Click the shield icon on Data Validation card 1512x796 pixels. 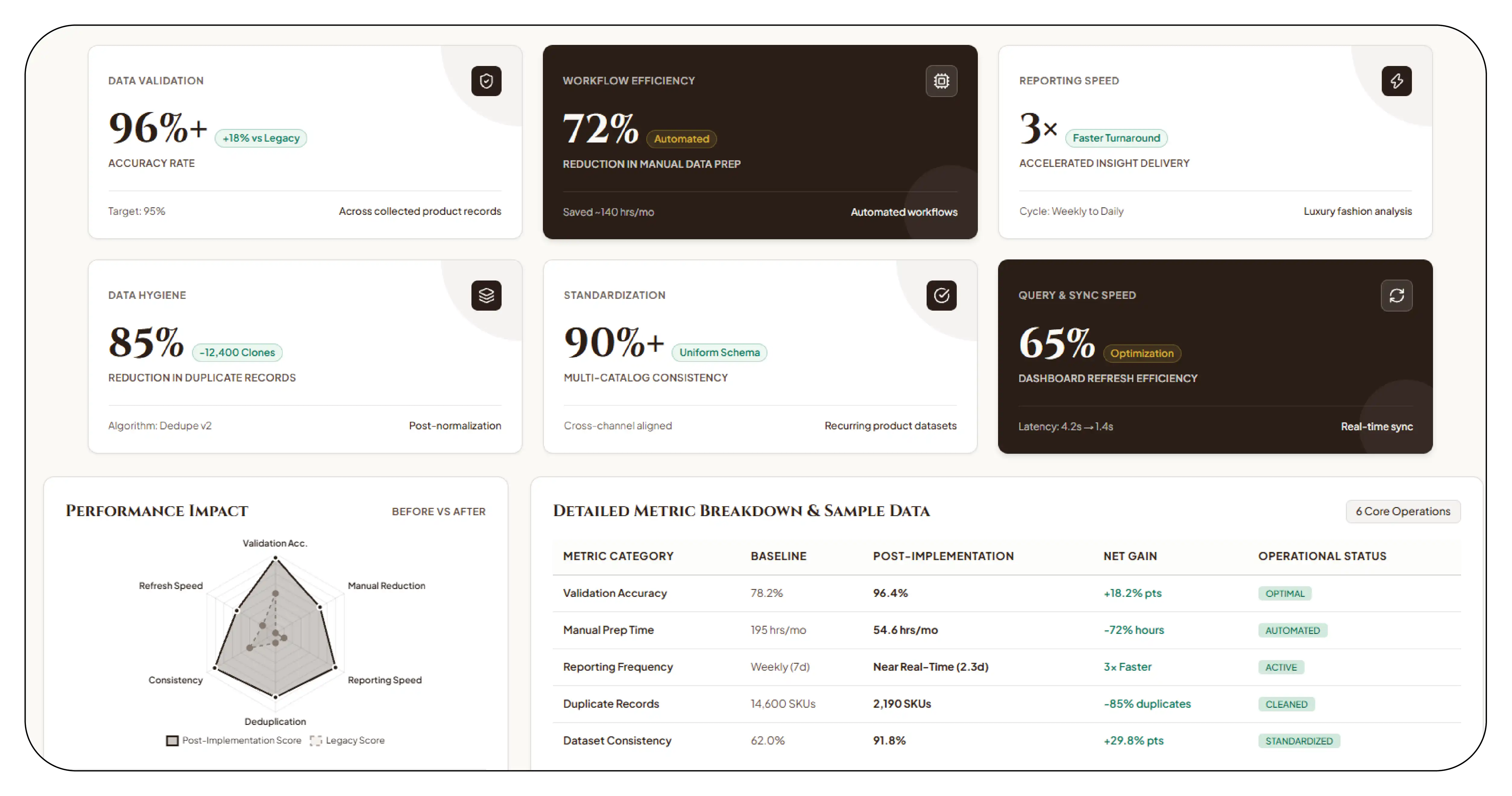coord(486,81)
